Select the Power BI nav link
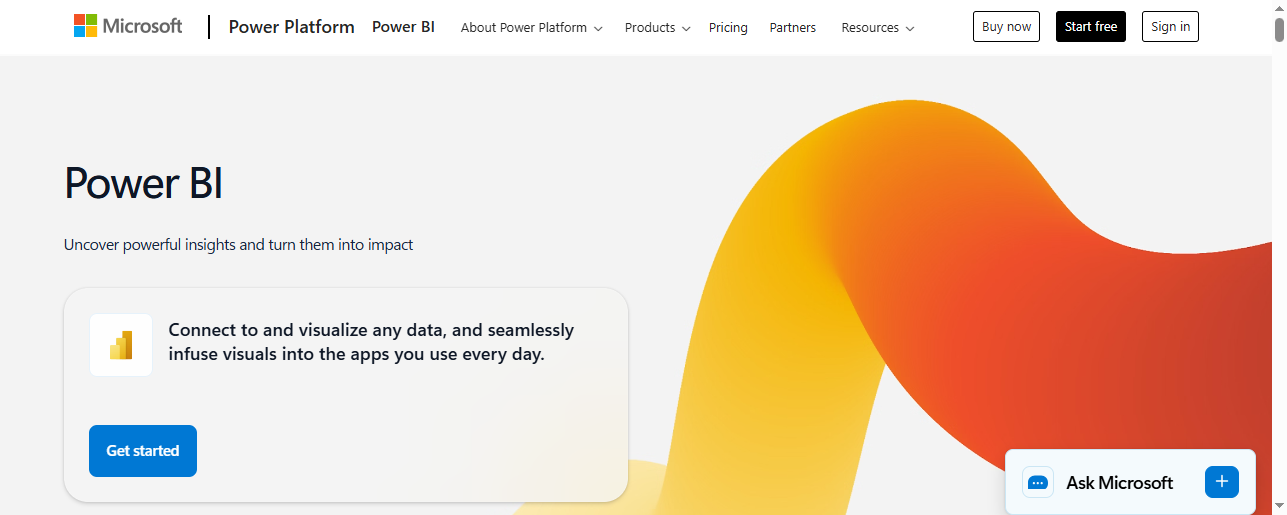 tap(403, 27)
